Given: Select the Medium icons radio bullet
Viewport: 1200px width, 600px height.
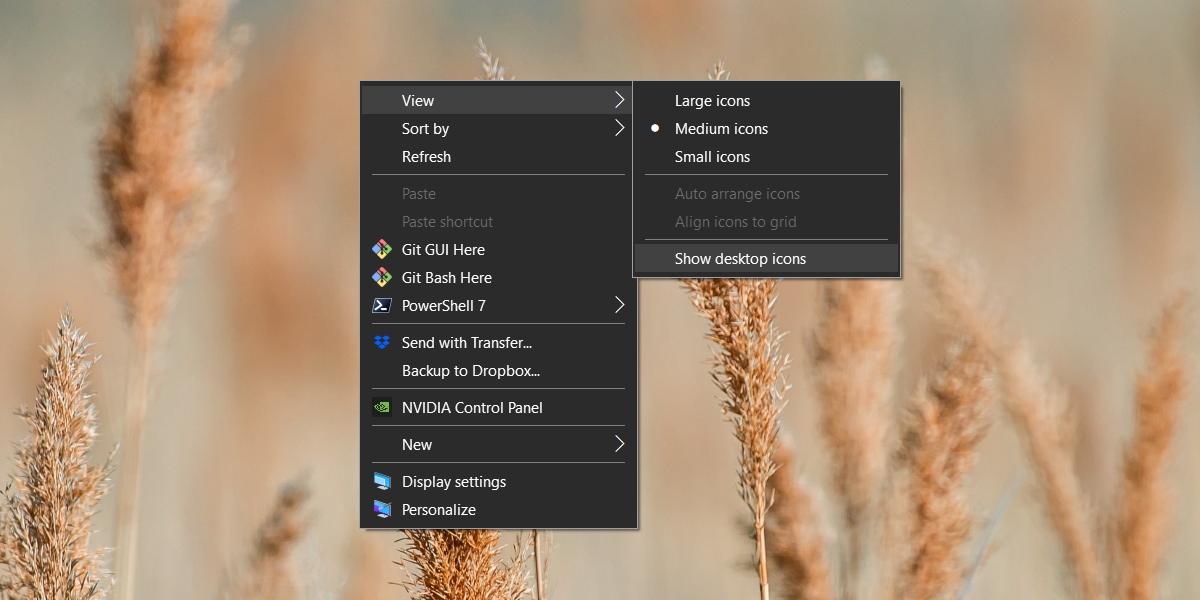Looking at the screenshot, I should pyautogui.click(x=655, y=129).
